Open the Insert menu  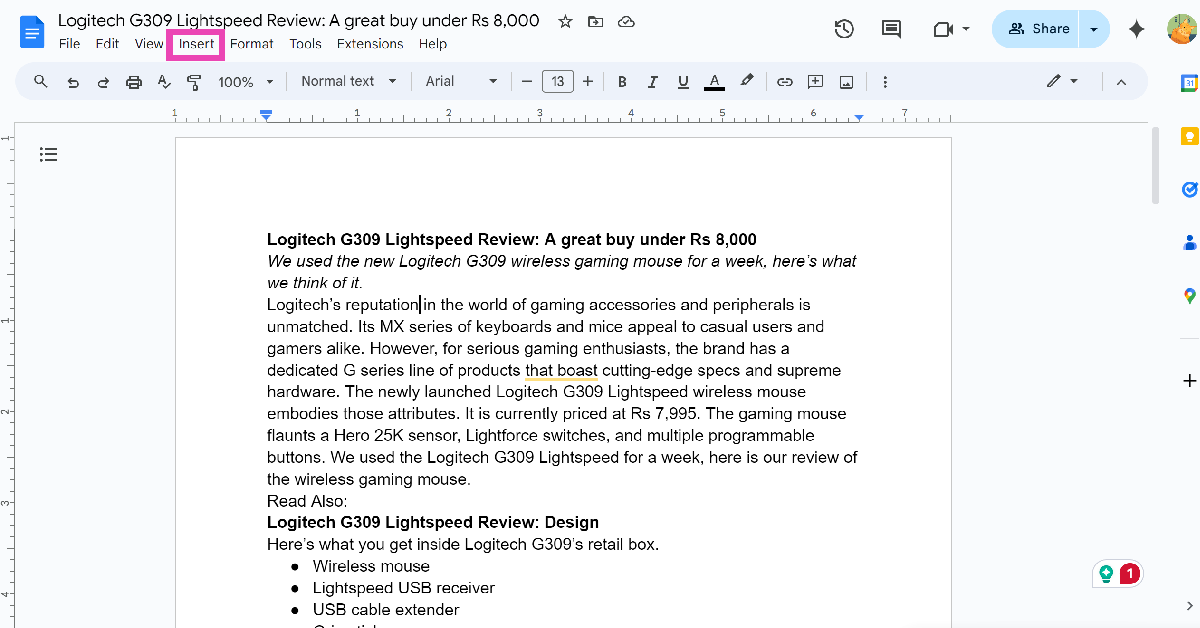195,44
